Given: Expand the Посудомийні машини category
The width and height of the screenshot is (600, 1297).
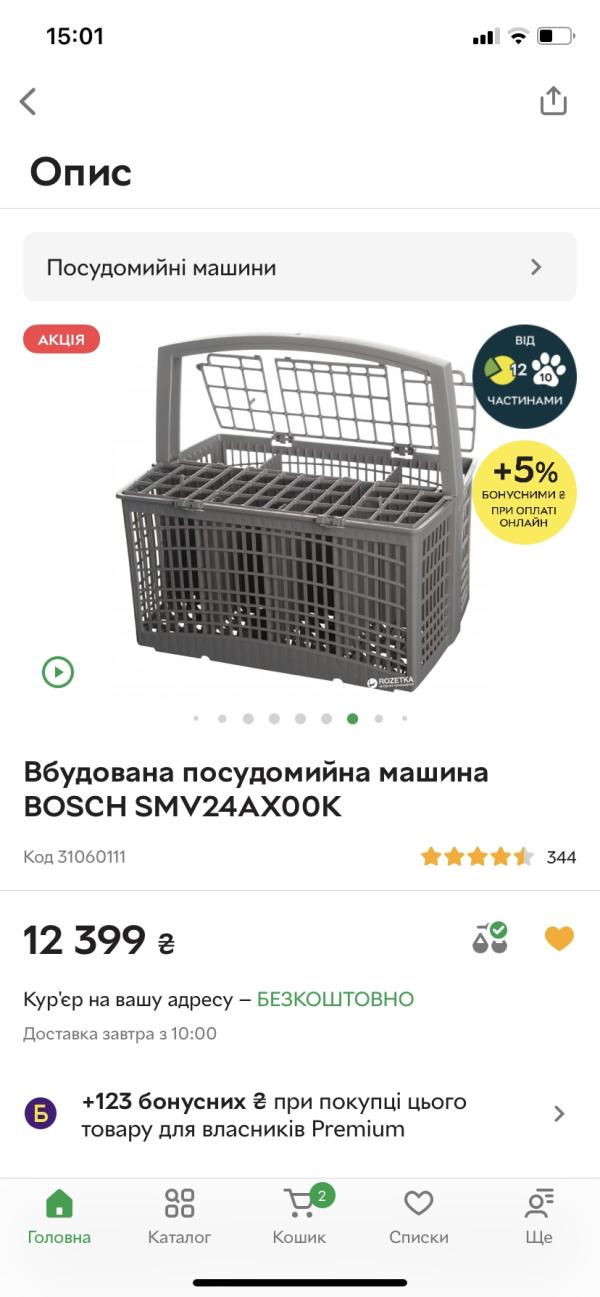Looking at the screenshot, I should pos(300,267).
